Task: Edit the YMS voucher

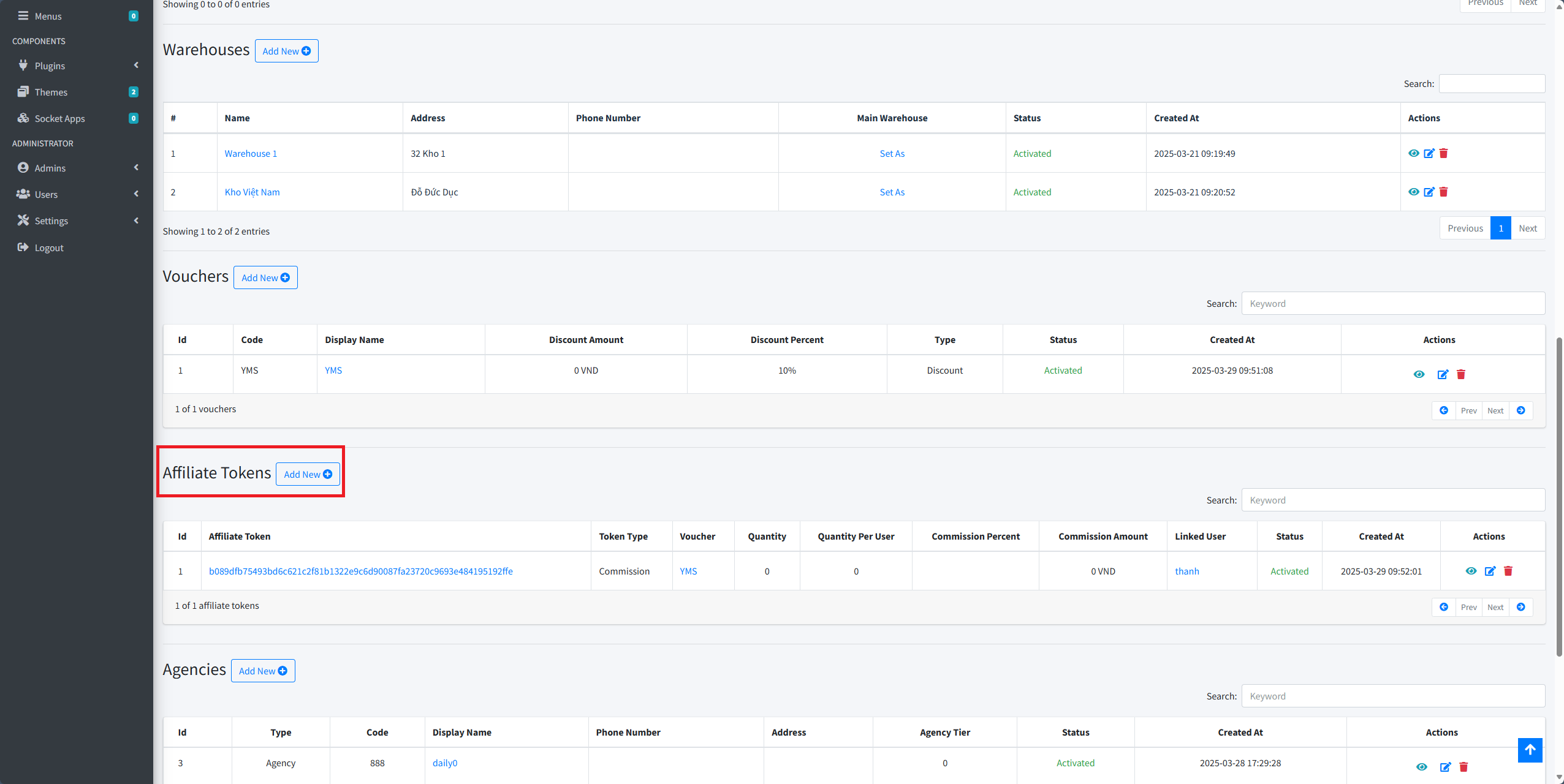Action: 1443,374
